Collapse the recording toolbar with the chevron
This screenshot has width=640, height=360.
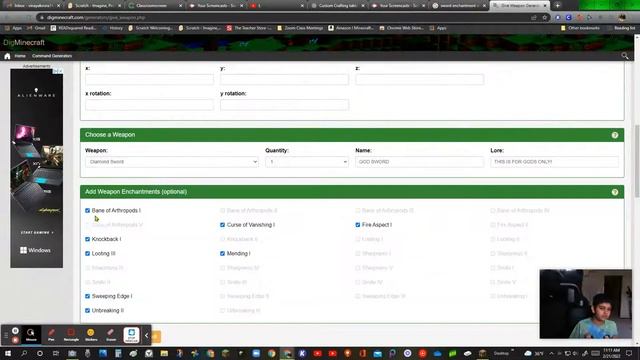(146, 335)
